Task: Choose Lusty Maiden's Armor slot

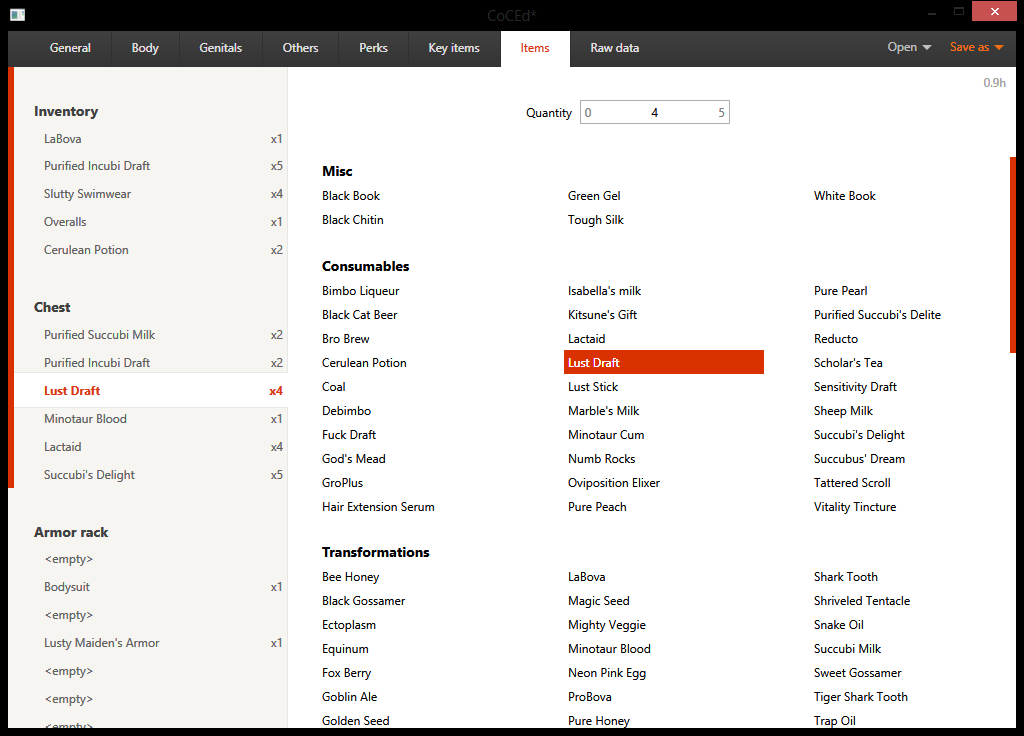Action: [x=102, y=643]
